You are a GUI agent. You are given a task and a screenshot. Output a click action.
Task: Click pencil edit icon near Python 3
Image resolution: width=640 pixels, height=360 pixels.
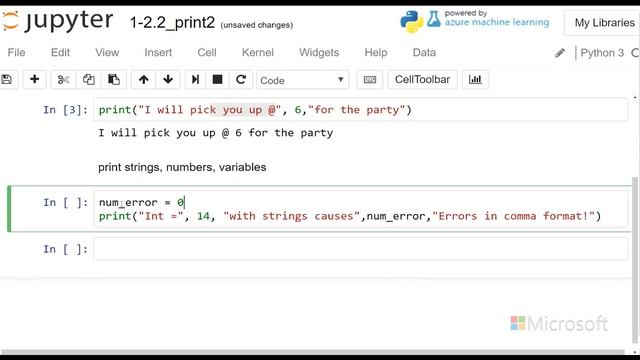(x=560, y=53)
